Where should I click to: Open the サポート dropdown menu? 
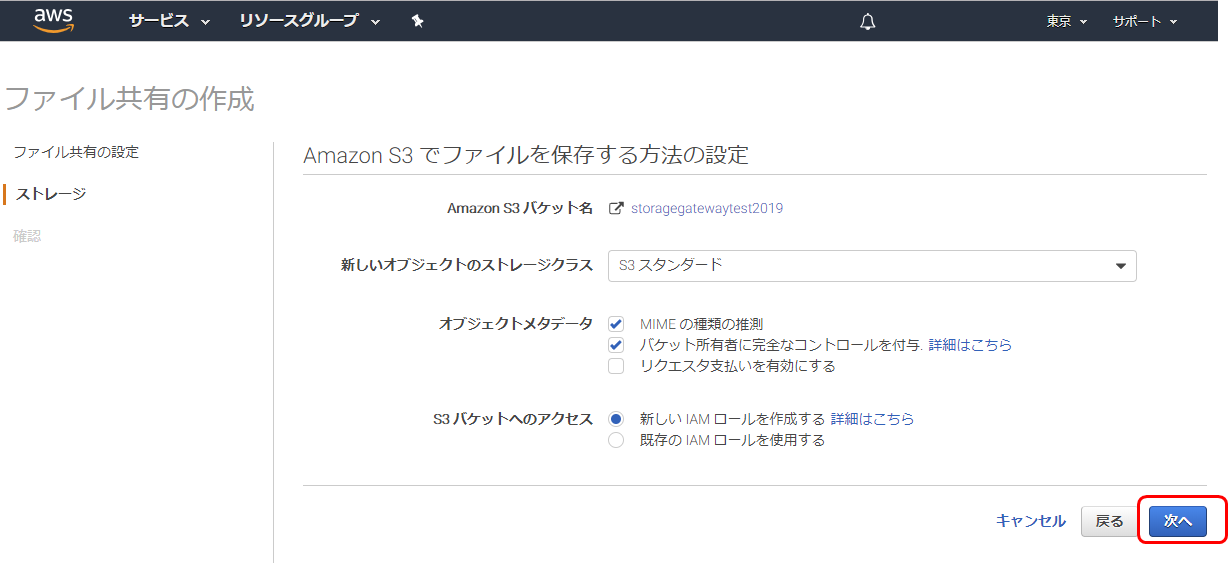tap(1145, 21)
